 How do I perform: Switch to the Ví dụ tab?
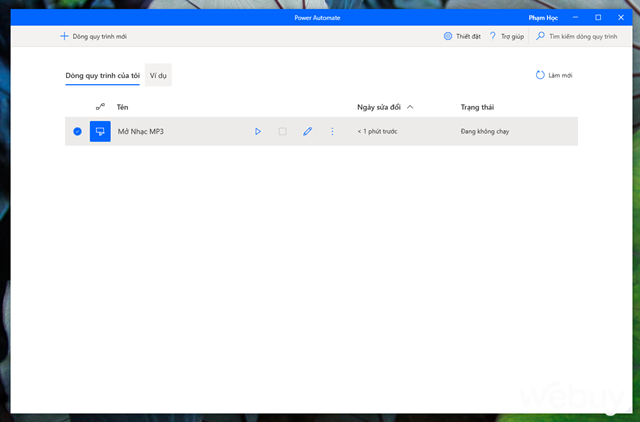158,75
